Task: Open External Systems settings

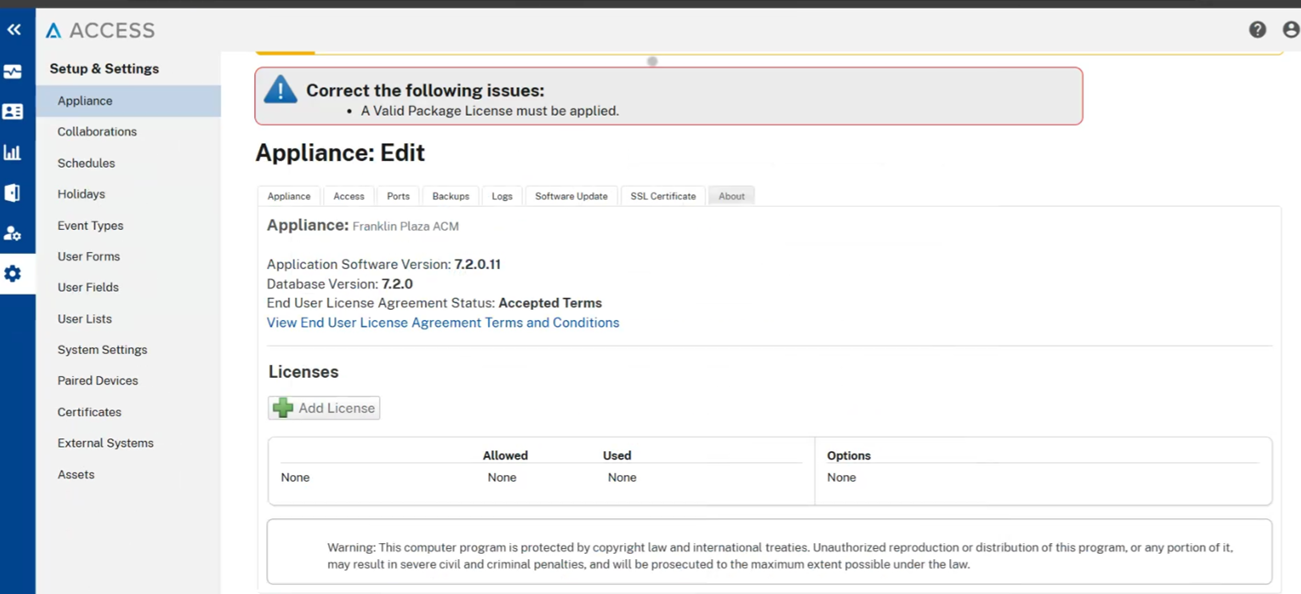Action: pyautogui.click(x=105, y=443)
